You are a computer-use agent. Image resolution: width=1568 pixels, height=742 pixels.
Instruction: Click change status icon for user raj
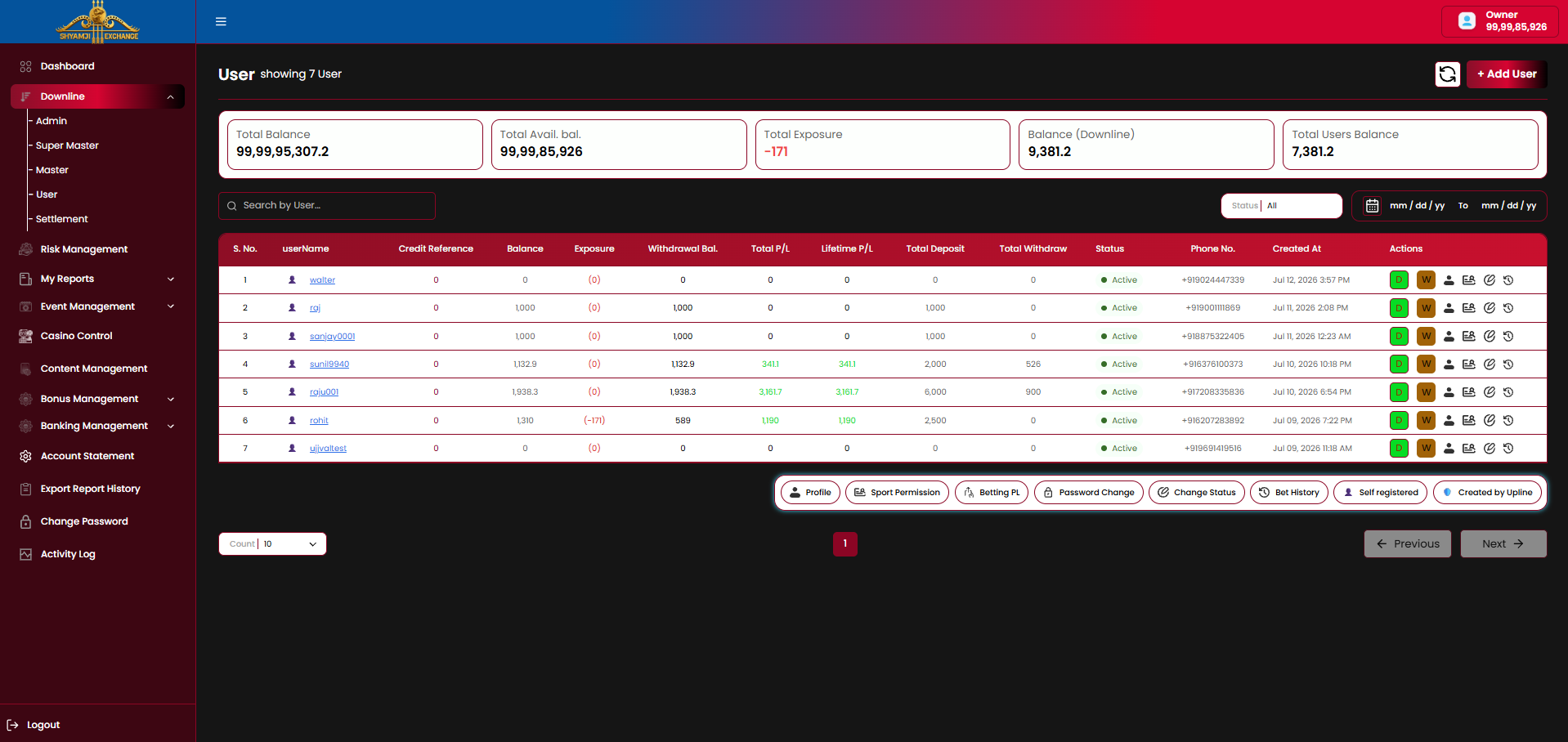(1490, 308)
